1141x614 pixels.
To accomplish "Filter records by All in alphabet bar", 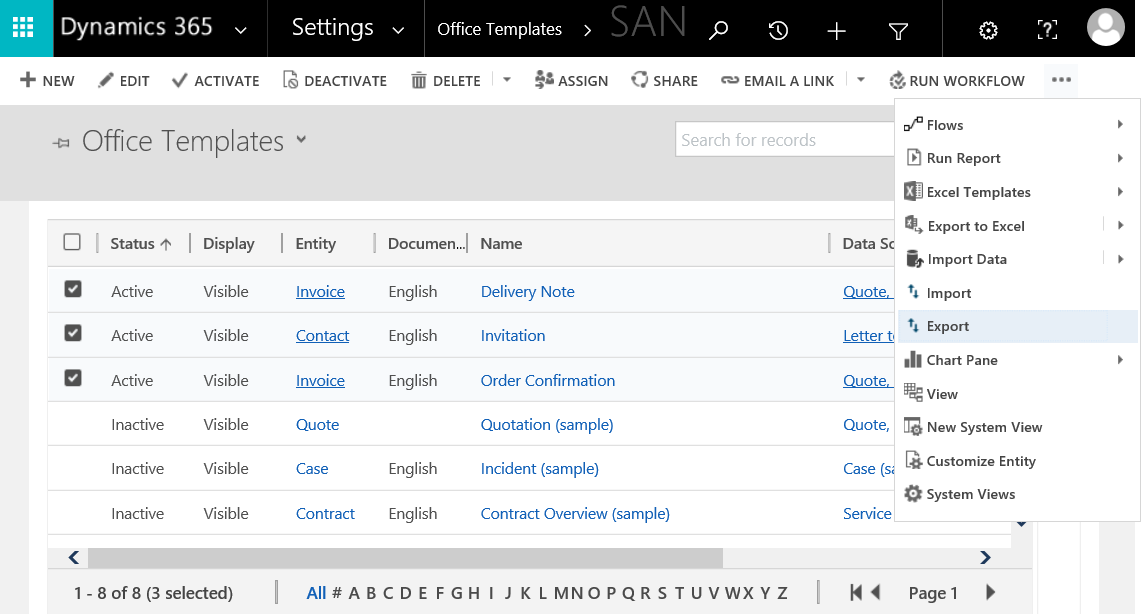I will coord(317,593).
